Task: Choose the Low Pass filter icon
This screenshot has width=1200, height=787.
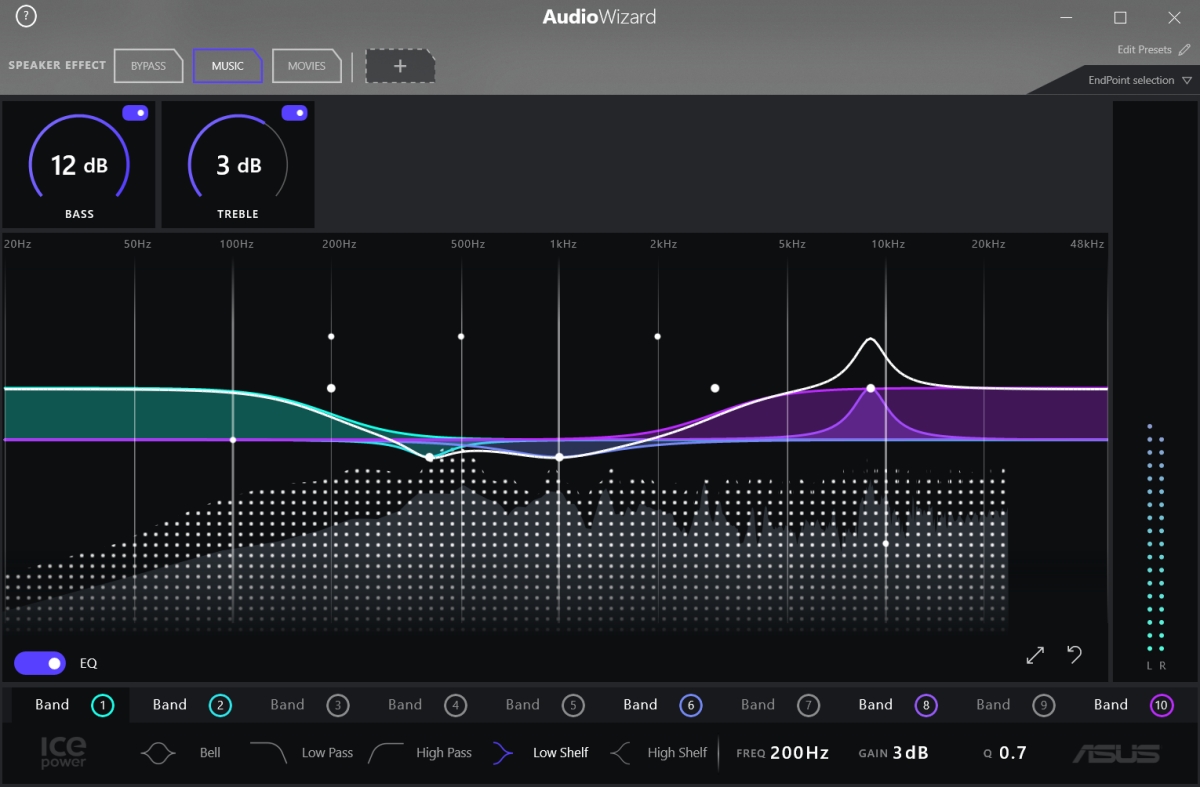Action: tap(268, 753)
